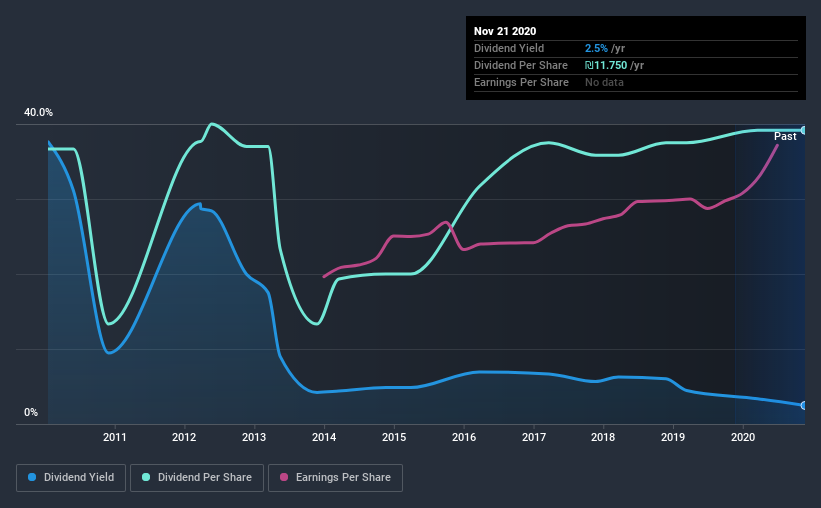This screenshot has width=821, height=508.
Task: Click the teal Dividend Per Share legend dot
Action: click(146, 477)
